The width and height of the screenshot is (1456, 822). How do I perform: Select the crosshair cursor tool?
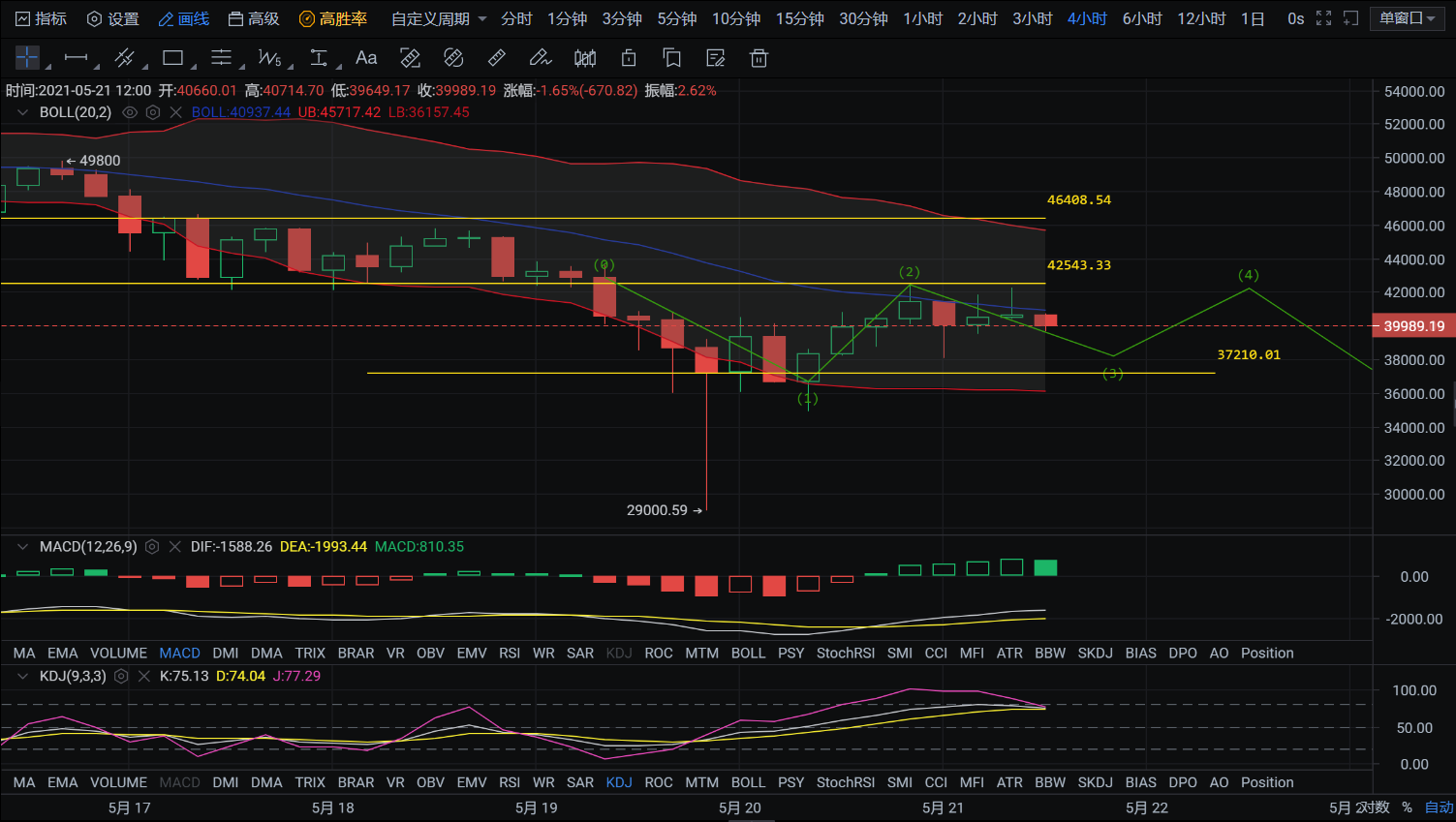[27, 58]
